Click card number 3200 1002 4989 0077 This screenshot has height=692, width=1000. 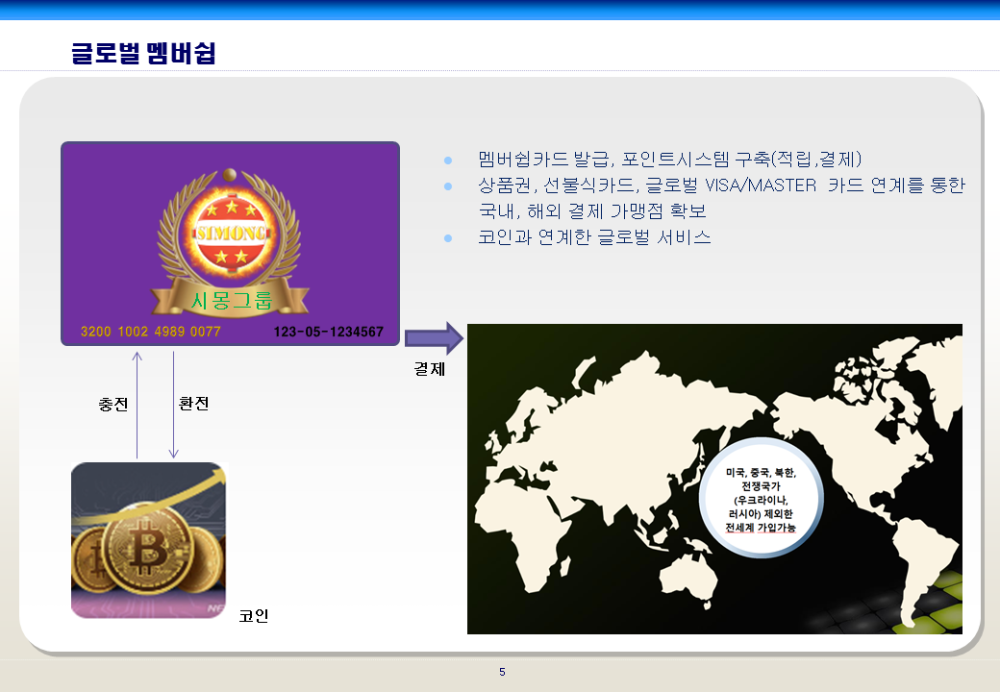[x=150, y=332]
